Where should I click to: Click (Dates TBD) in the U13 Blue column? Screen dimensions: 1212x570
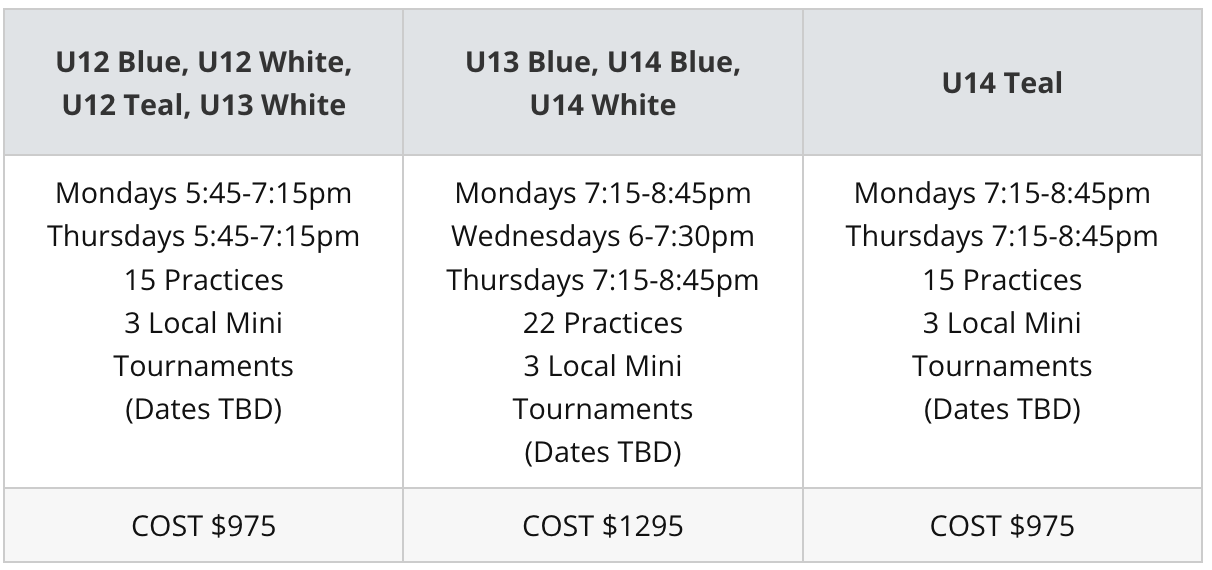(x=603, y=452)
